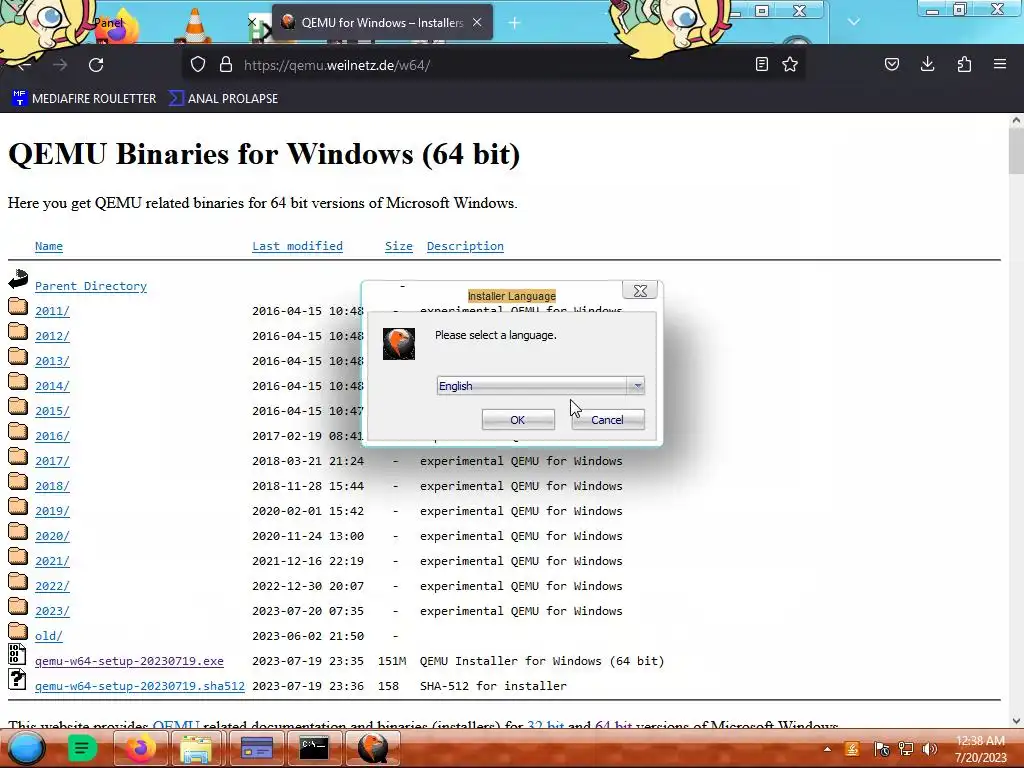Open Pocket save icon
This screenshot has height=768, width=1024.
click(891, 64)
